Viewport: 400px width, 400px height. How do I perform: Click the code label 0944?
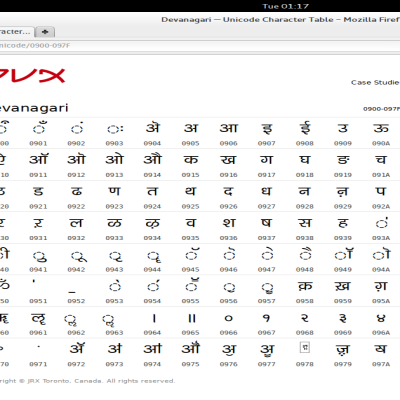tap(152, 269)
